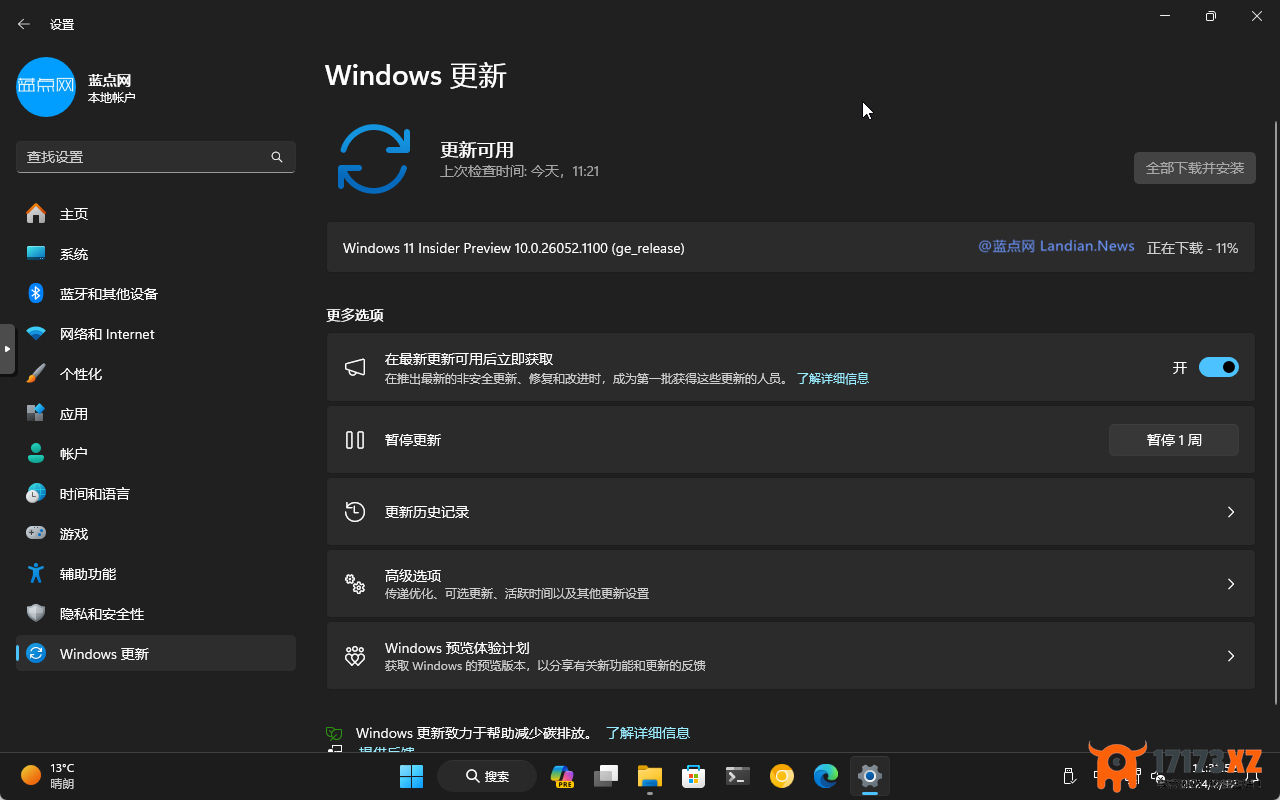Turn off 在最新更新可用后立即获取 toggle
Screen dimensions: 1280x800
tap(1218, 367)
